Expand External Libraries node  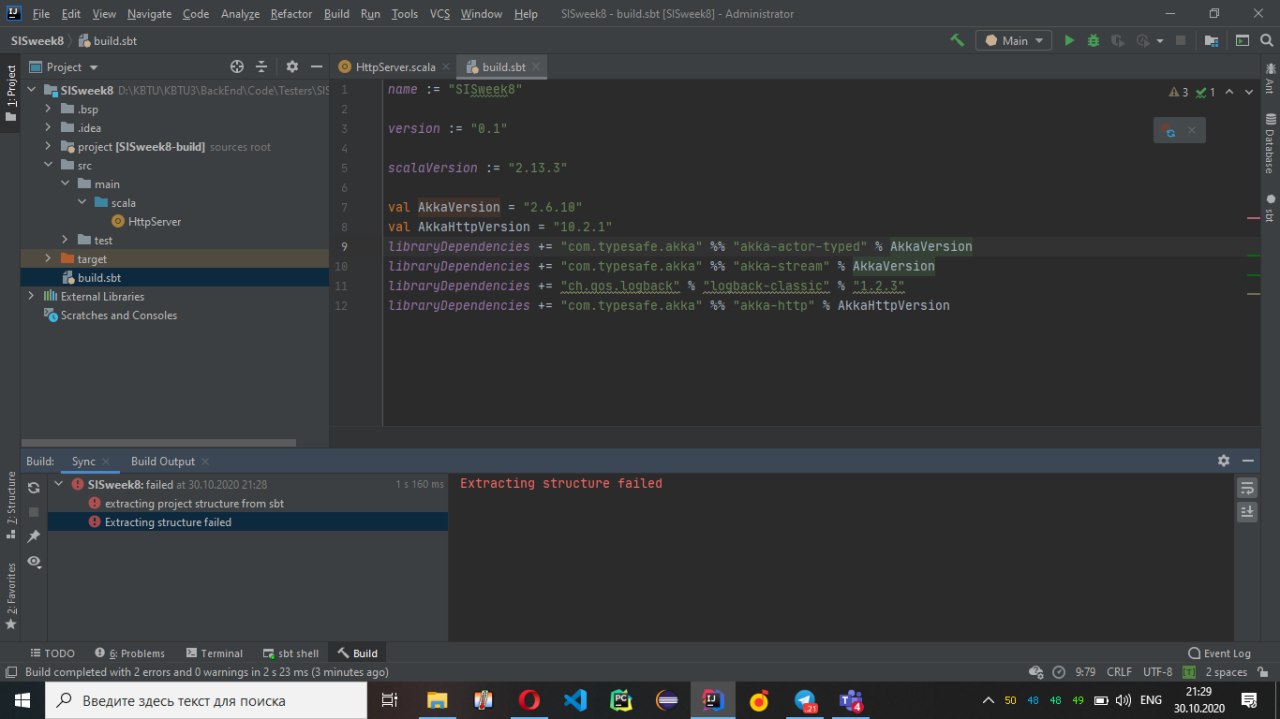point(32,296)
